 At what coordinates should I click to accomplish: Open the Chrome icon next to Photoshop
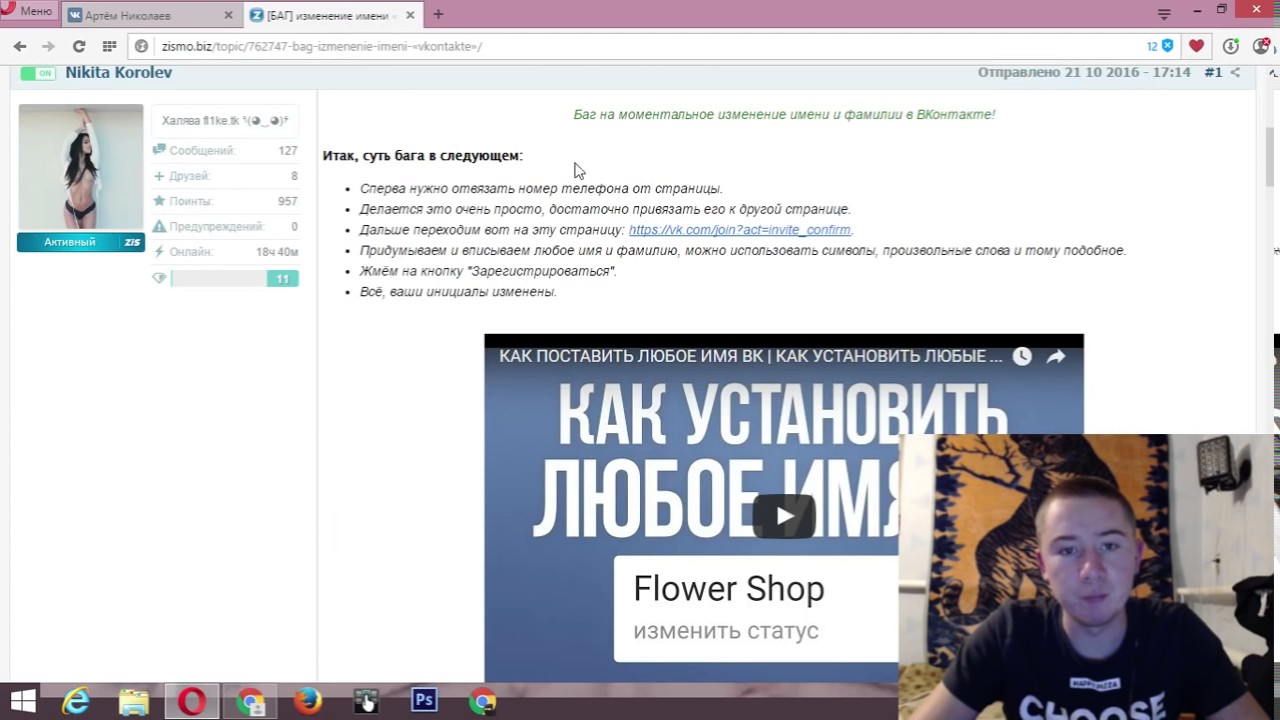click(482, 702)
